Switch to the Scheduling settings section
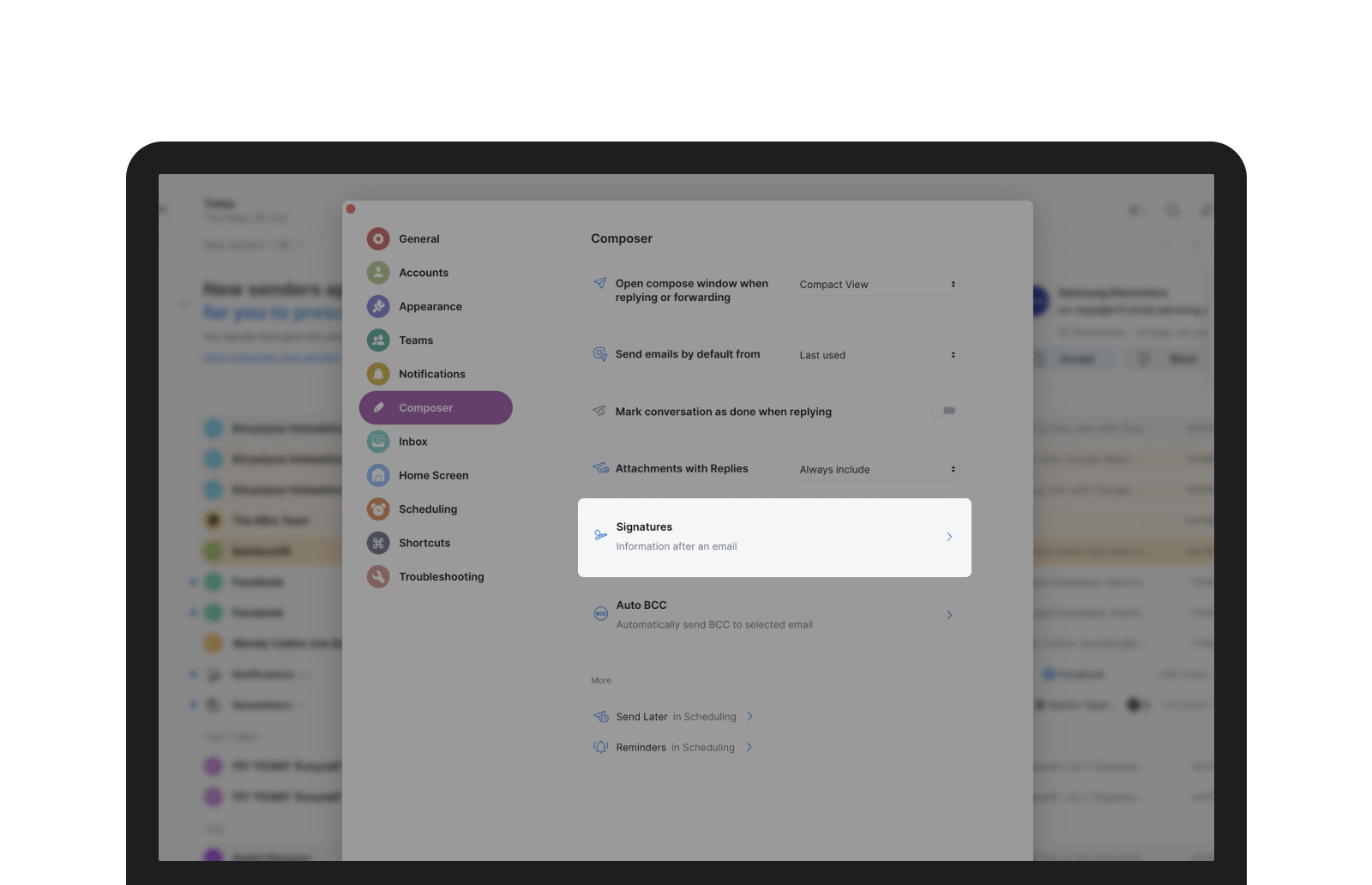This screenshot has height=885, width=1372. pos(428,509)
